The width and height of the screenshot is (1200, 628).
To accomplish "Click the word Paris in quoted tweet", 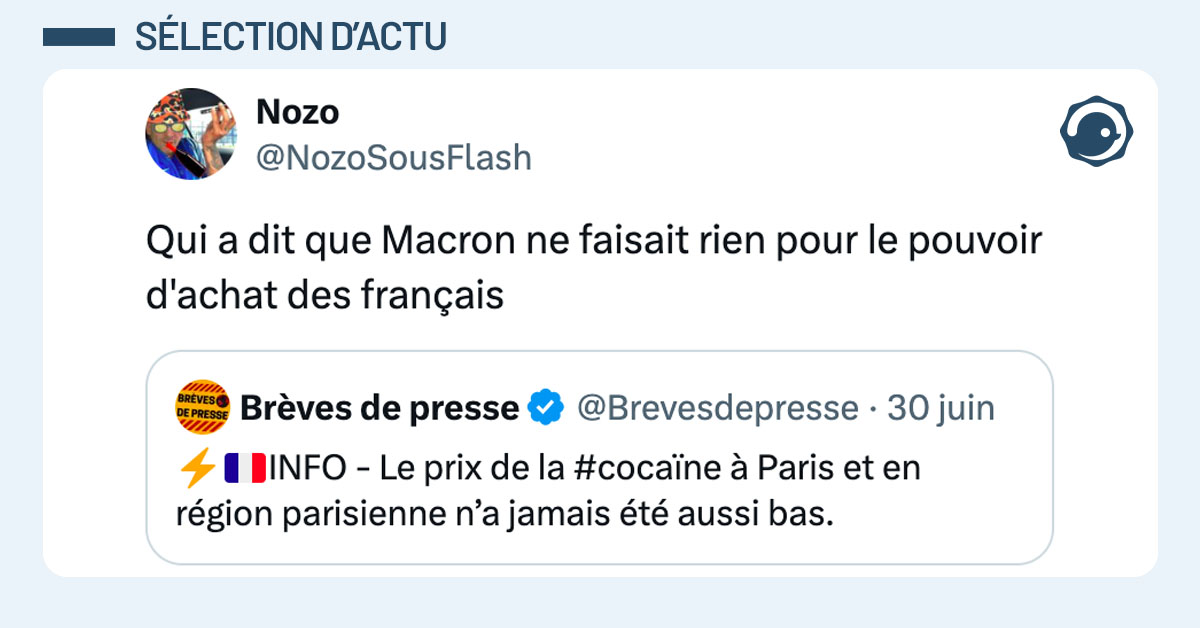I will (x=796, y=468).
